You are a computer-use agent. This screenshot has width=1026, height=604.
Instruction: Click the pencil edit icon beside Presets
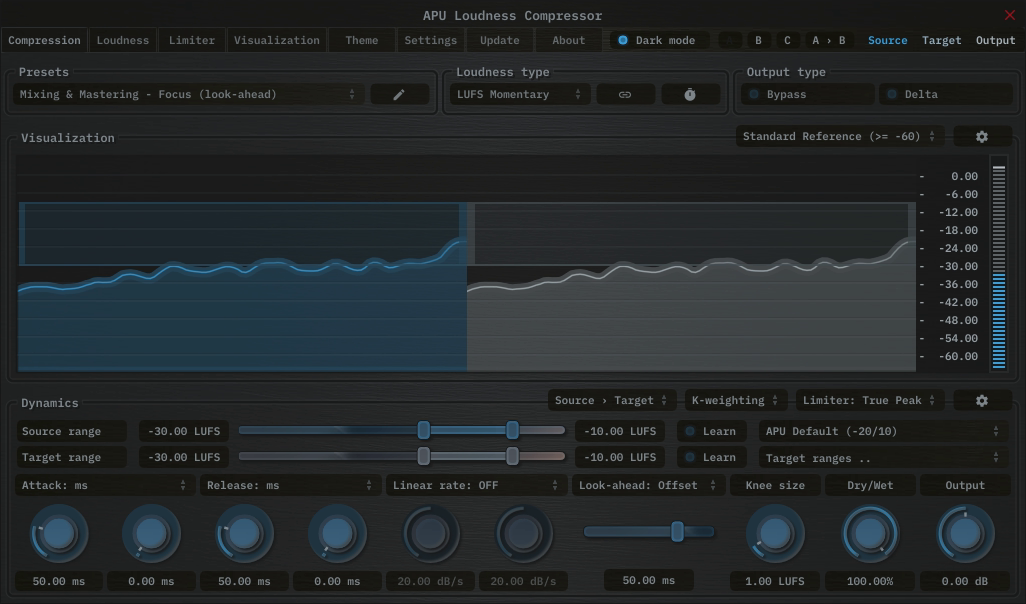(x=399, y=94)
